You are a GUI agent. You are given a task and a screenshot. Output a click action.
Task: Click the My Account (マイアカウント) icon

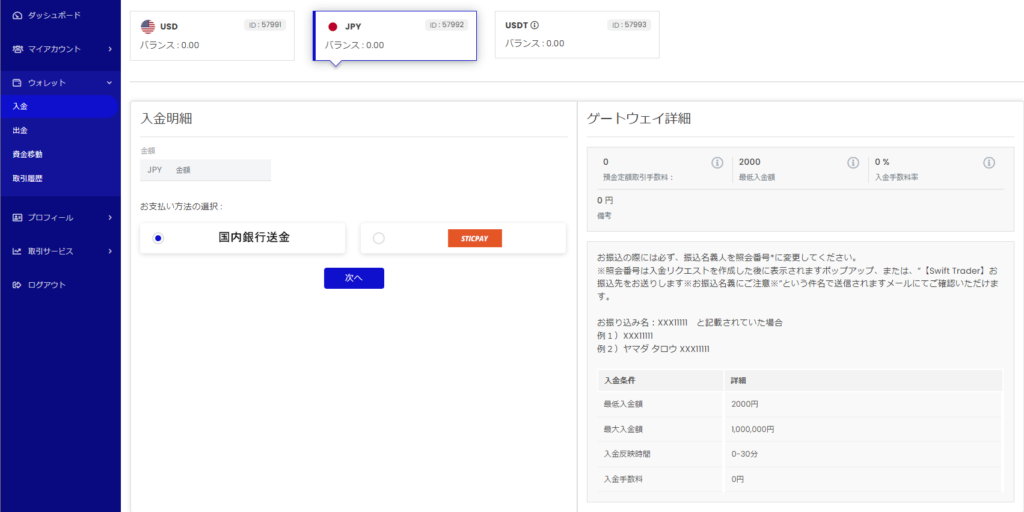pos(17,49)
